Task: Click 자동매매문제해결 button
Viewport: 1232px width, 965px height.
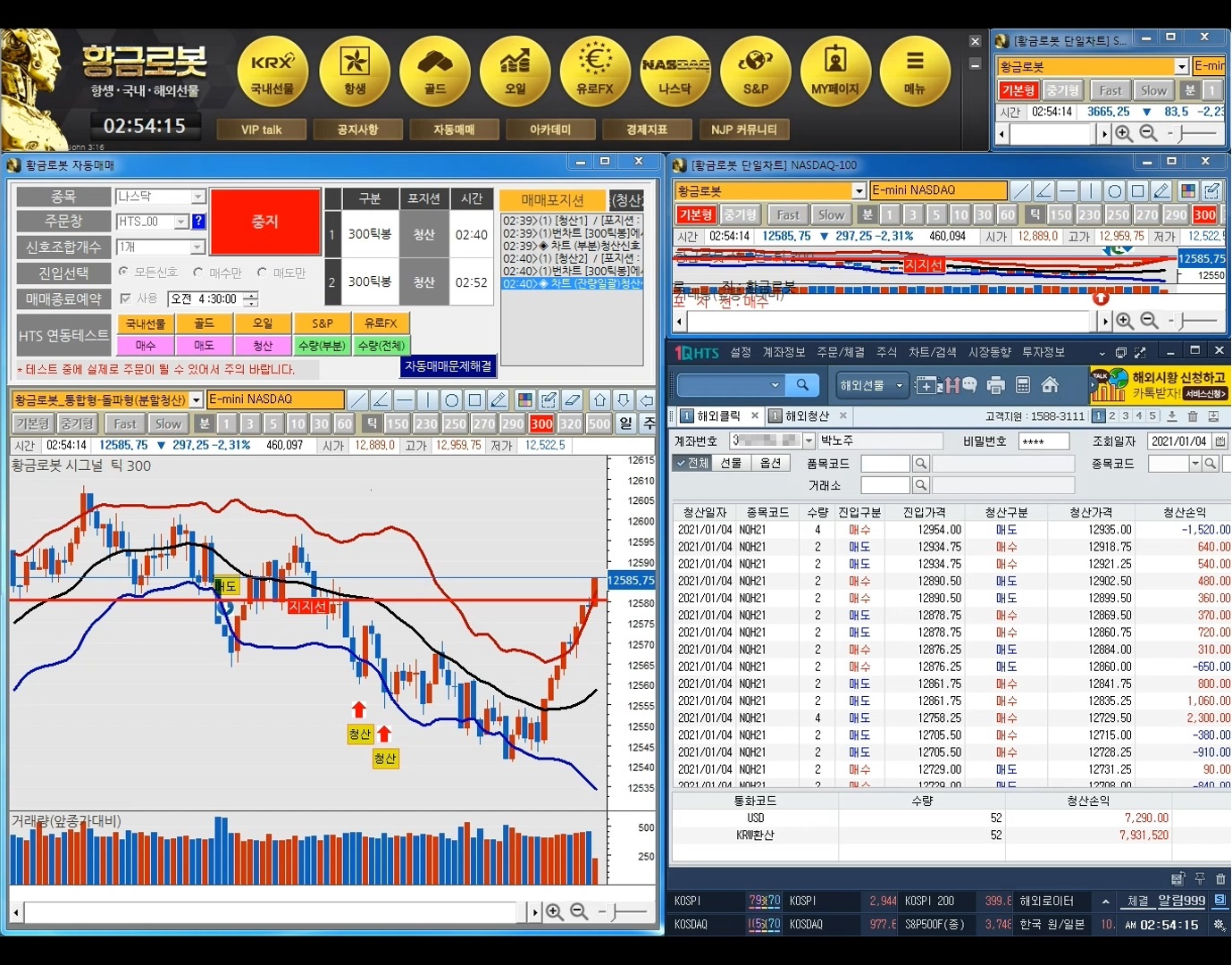Action: click(448, 366)
